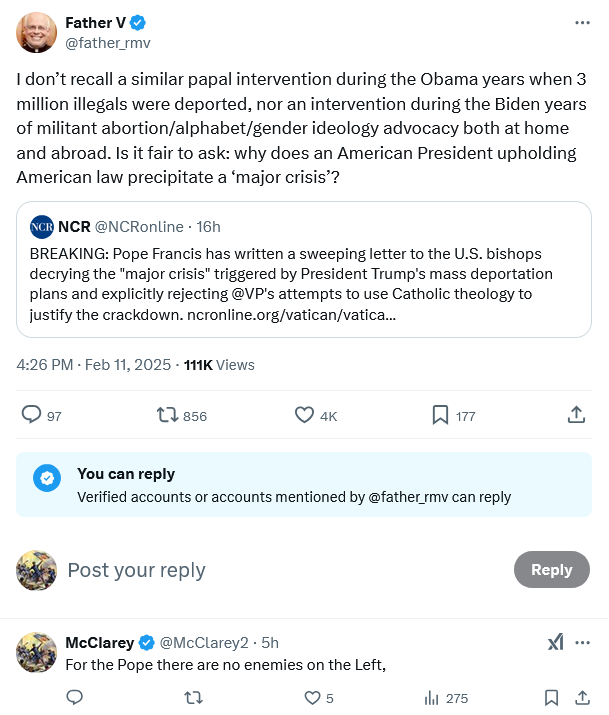This screenshot has width=609, height=715.
Task: Like McClarey's comment
Action: (312, 698)
